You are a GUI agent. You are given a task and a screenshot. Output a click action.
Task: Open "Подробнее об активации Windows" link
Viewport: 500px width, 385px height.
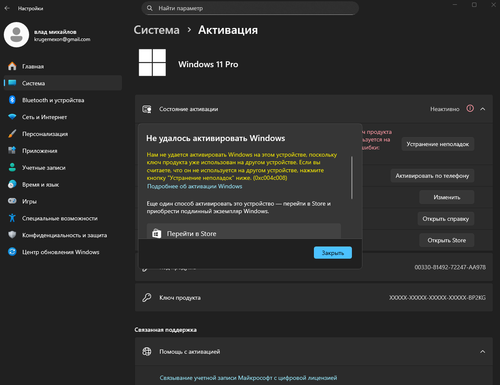click(195, 186)
